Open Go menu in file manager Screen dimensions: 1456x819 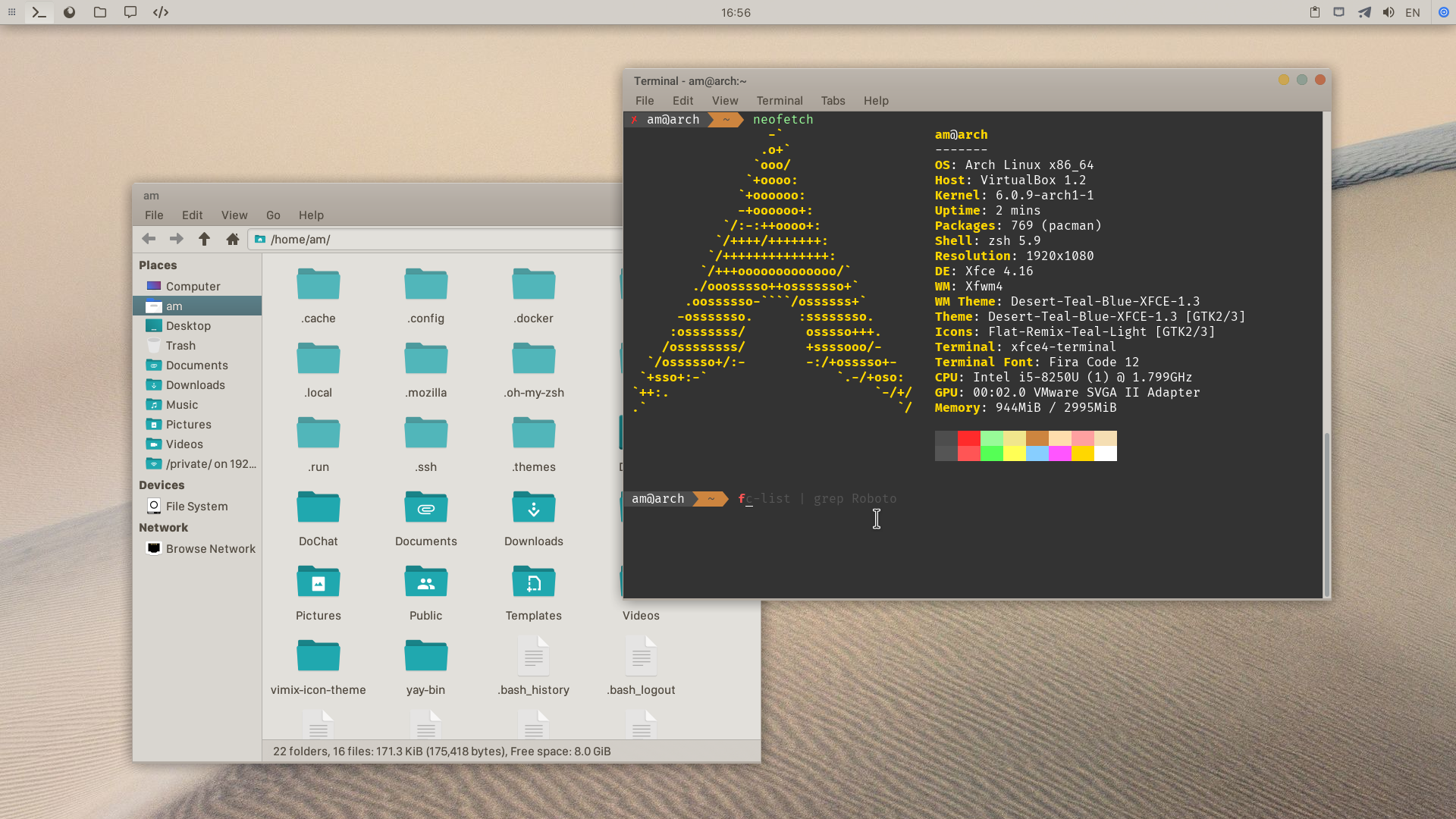tap(273, 215)
